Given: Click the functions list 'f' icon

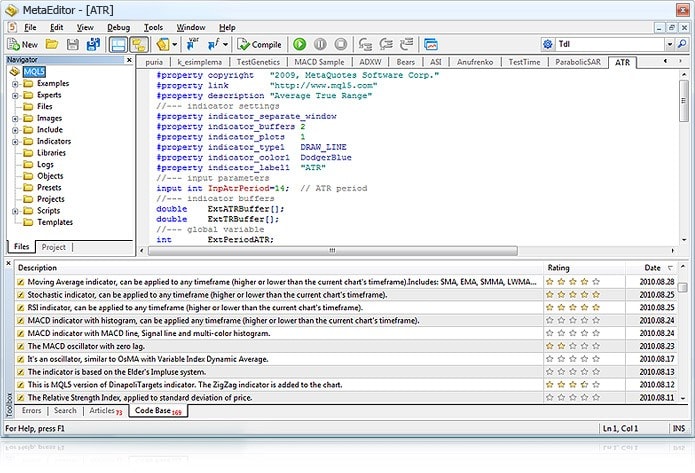Looking at the screenshot, I should [x=214, y=44].
